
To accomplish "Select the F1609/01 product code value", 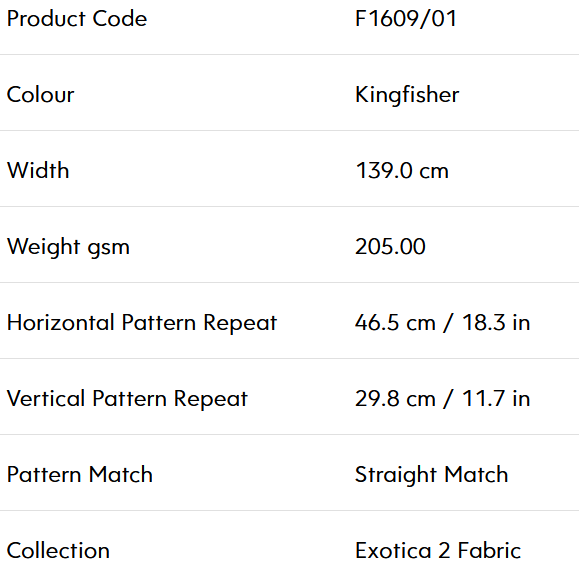I will coord(406,19).
